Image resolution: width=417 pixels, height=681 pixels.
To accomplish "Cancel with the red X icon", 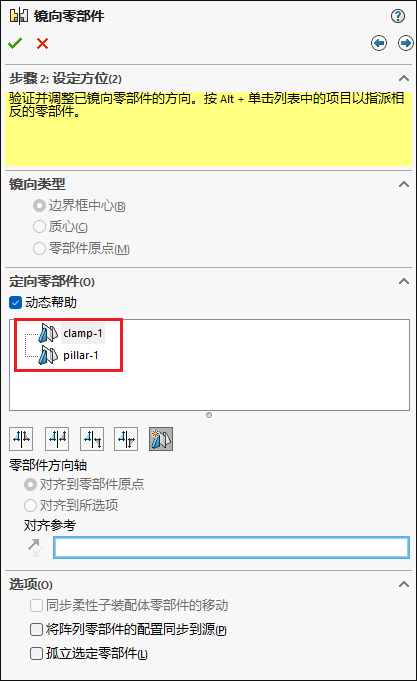I will pos(42,43).
